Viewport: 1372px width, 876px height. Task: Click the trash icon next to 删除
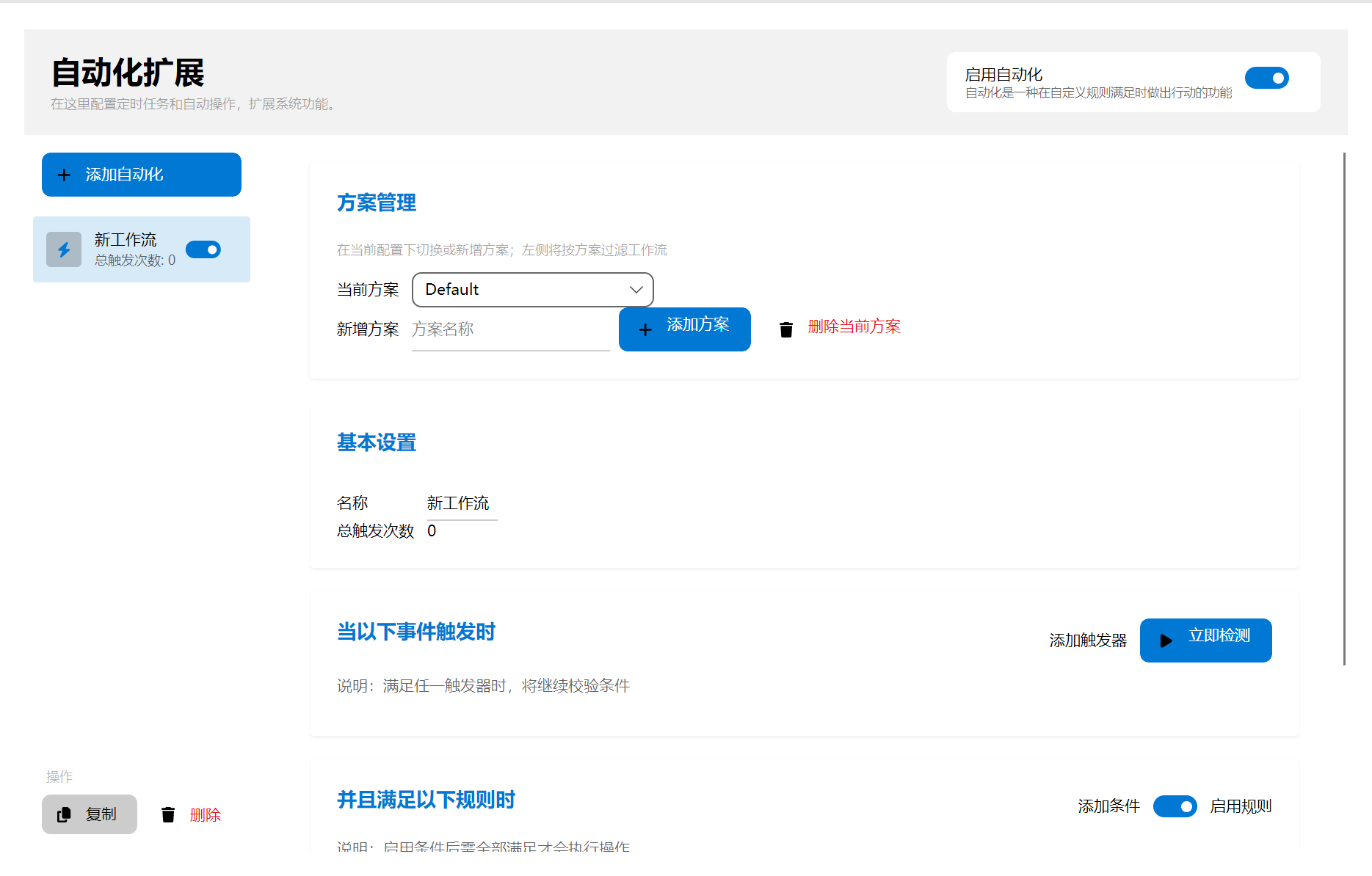(168, 814)
